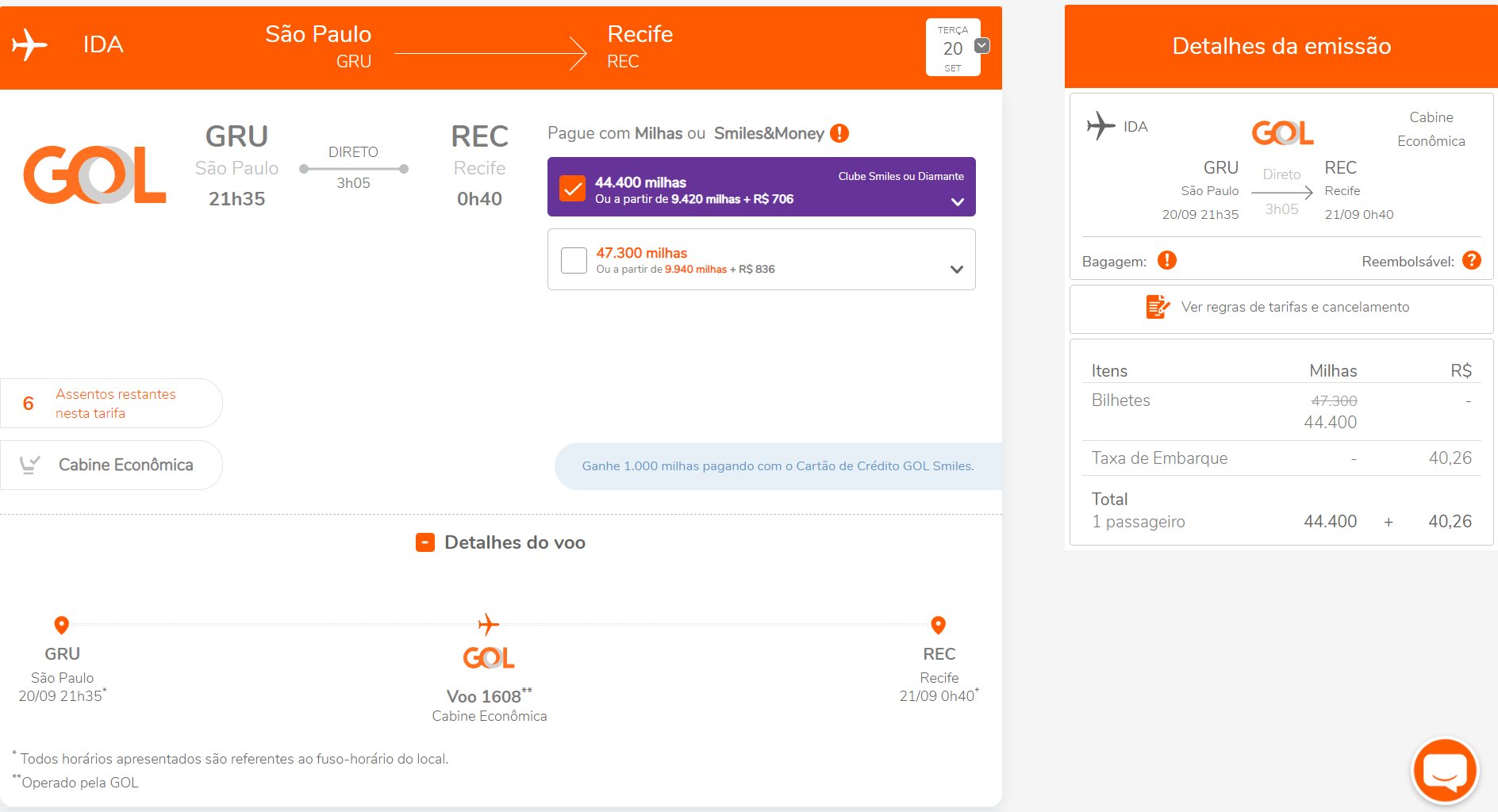Click the departure time 21h35 in main card
Viewport: 1498px width, 812px height.
[x=236, y=199]
